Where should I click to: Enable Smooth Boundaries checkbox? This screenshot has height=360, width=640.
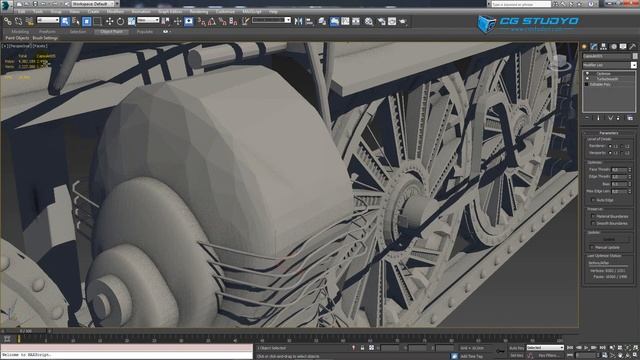(593, 224)
